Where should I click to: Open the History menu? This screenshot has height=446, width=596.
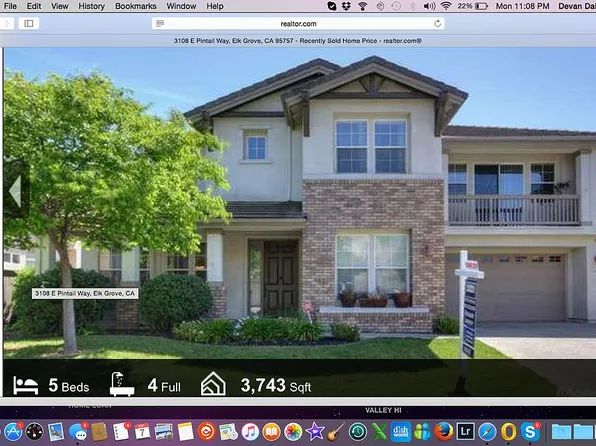pyautogui.click(x=92, y=6)
